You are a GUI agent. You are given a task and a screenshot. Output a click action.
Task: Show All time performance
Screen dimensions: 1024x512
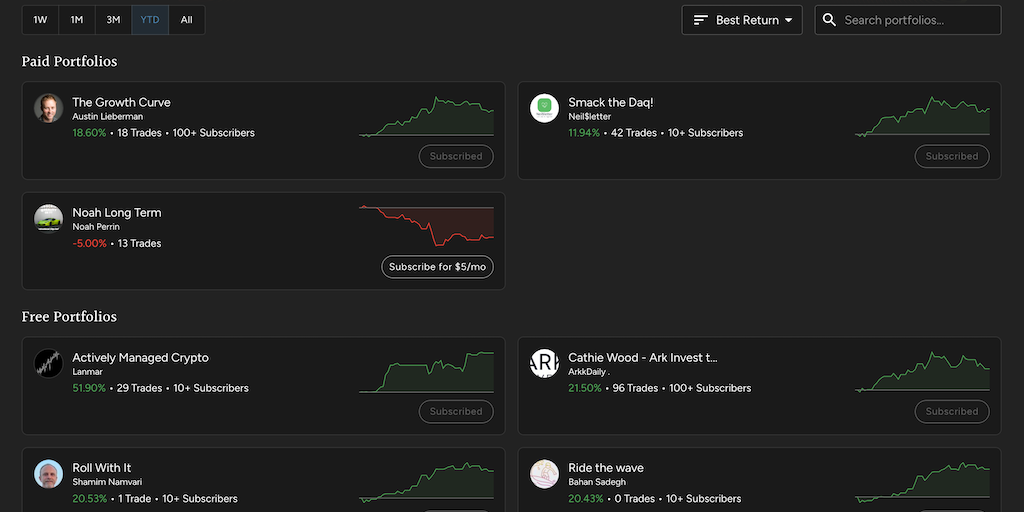pyautogui.click(x=187, y=20)
